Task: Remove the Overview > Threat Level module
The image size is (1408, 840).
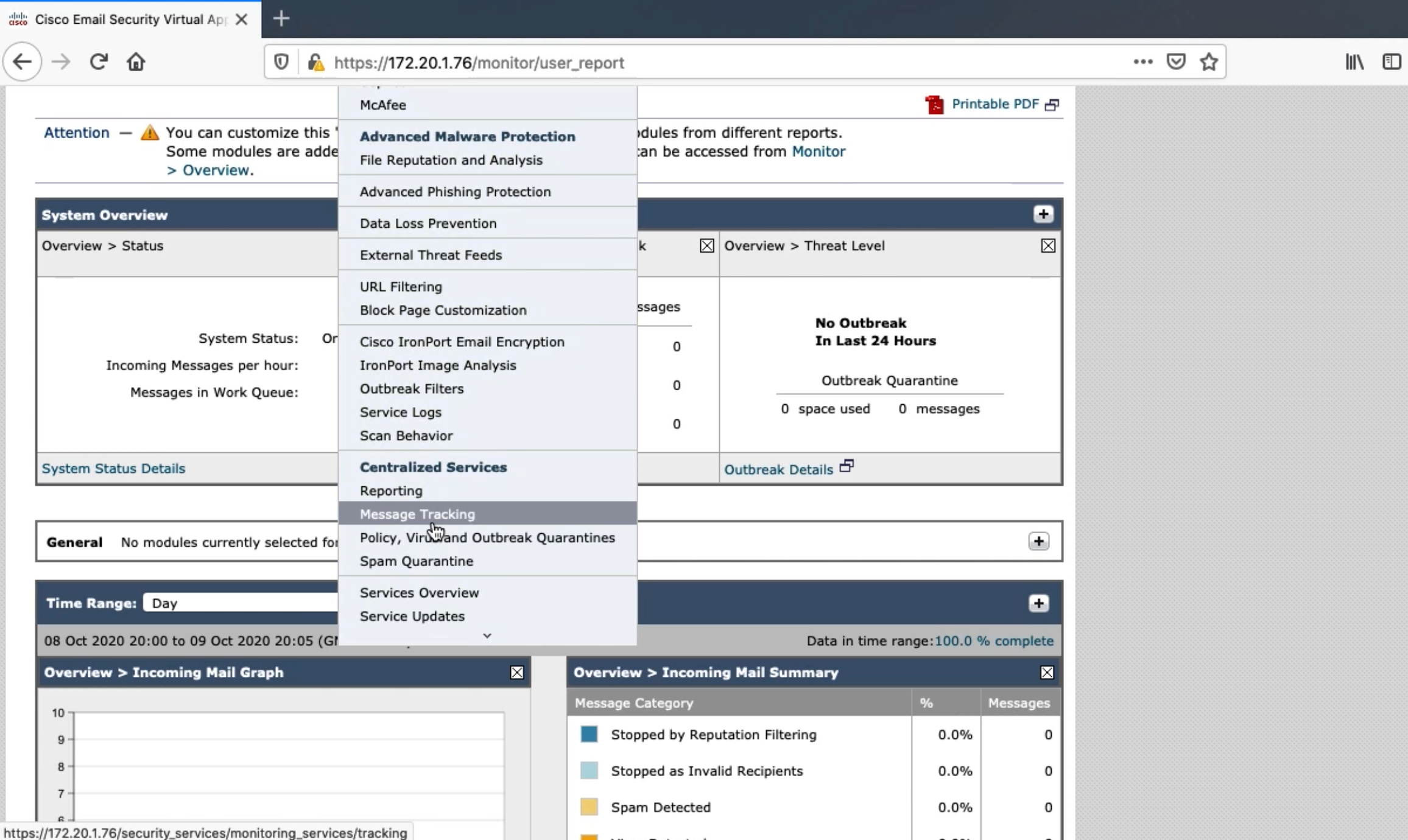Action: point(1048,246)
